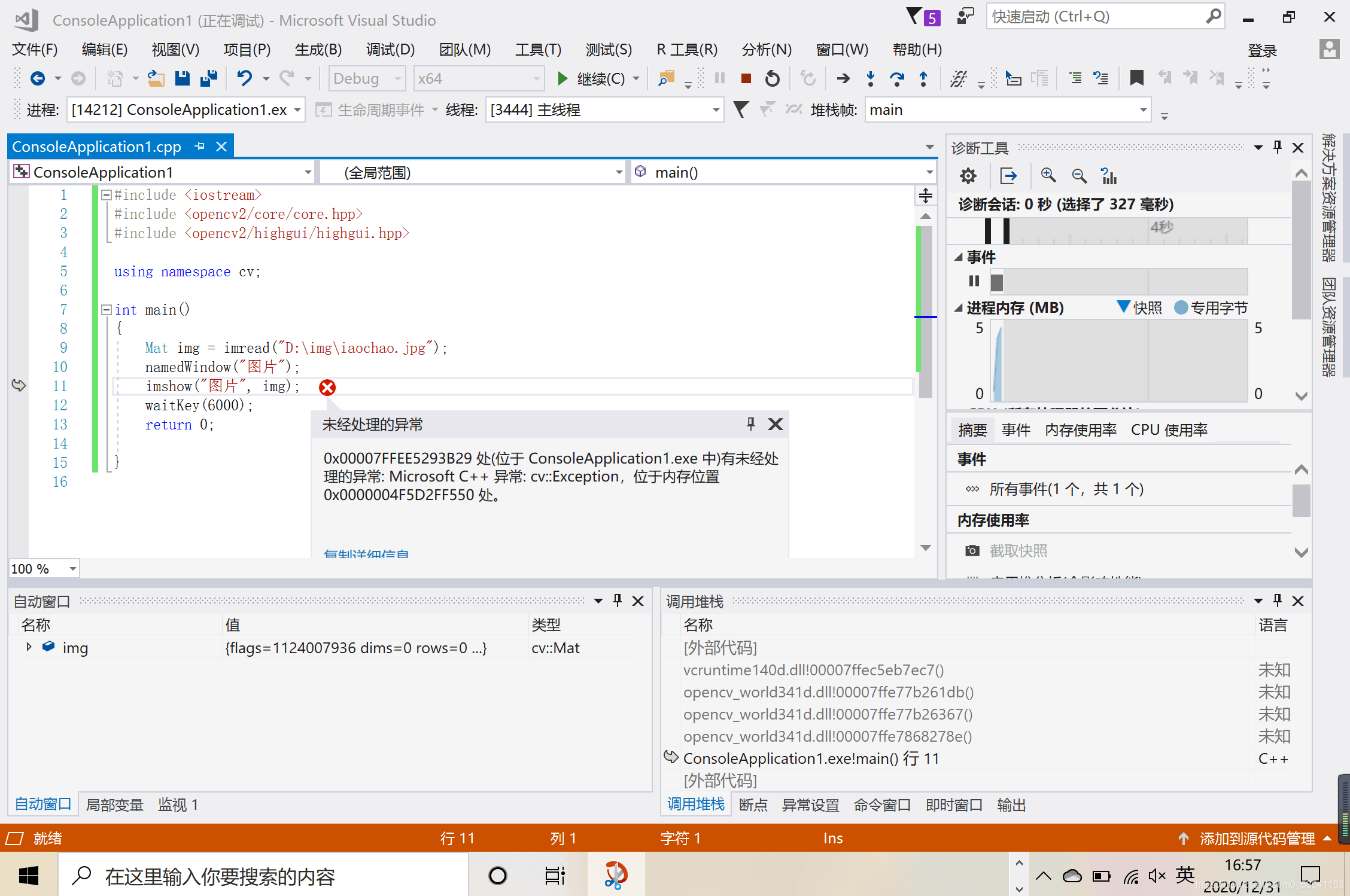1350x896 pixels.
Task: Click the Zoom In icon in diagnostic tools
Action: pos(1048,176)
